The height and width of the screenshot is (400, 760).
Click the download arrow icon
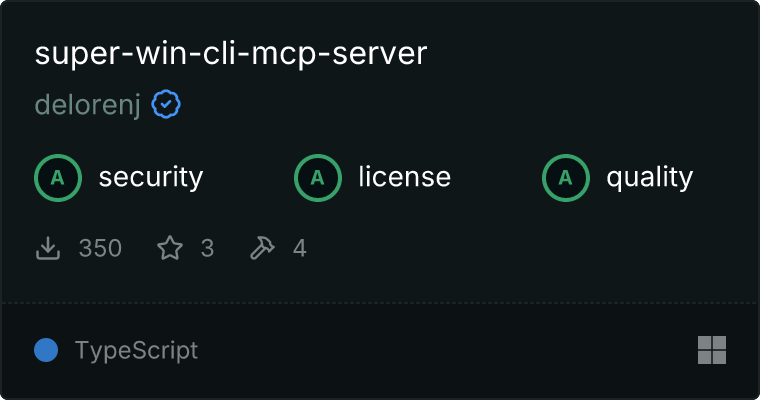(x=48, y=248)
